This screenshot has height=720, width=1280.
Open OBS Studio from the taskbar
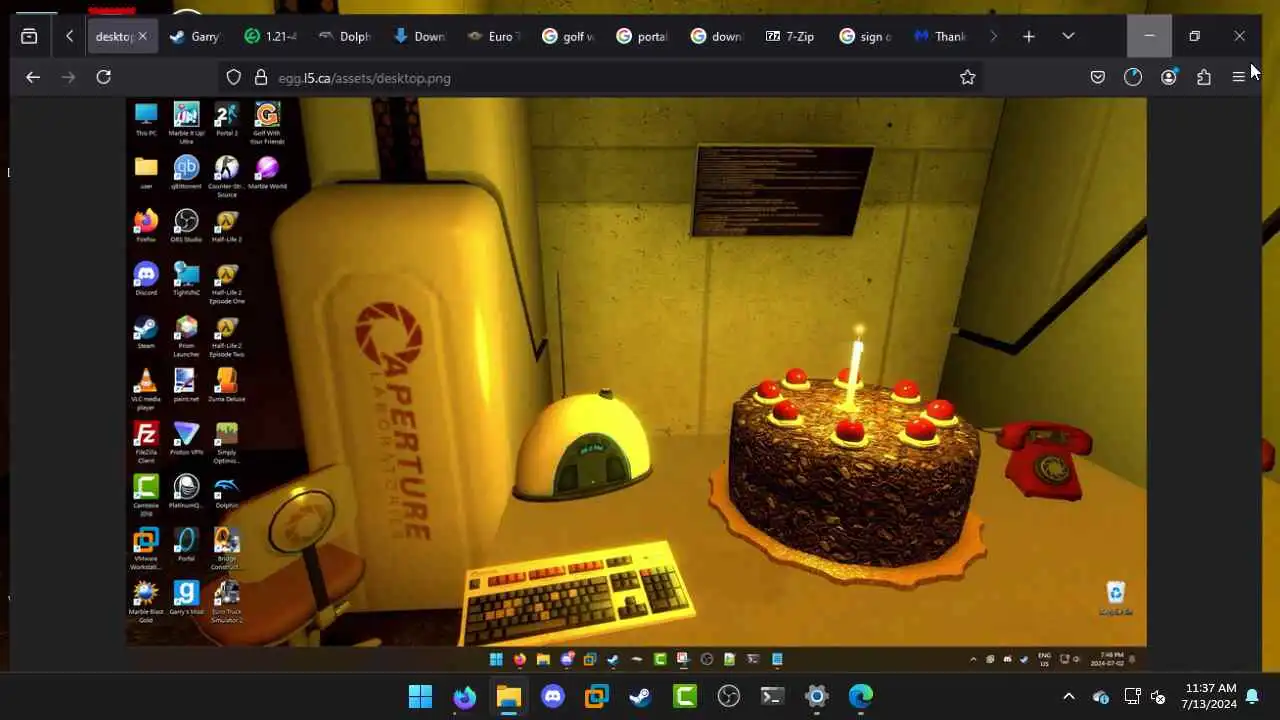(x=729, y=696)
